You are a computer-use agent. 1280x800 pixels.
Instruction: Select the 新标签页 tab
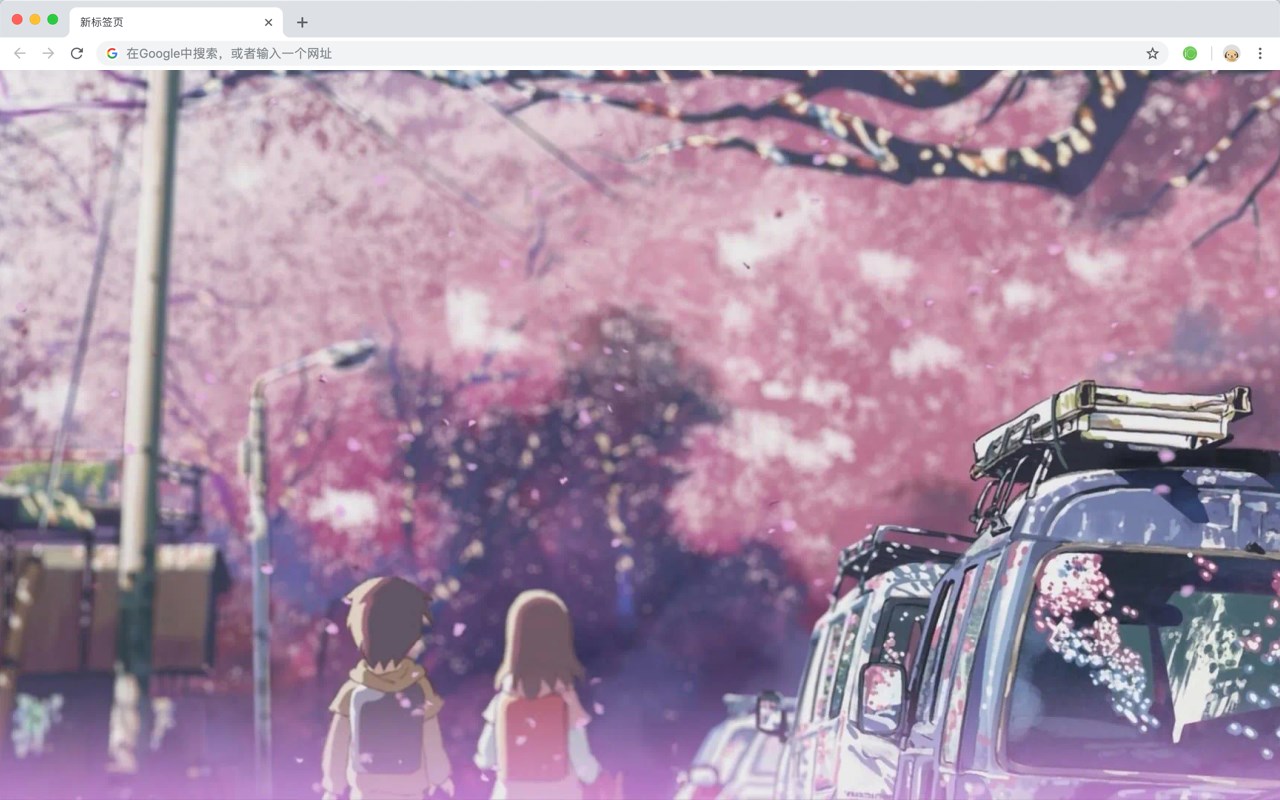[176, 22]
